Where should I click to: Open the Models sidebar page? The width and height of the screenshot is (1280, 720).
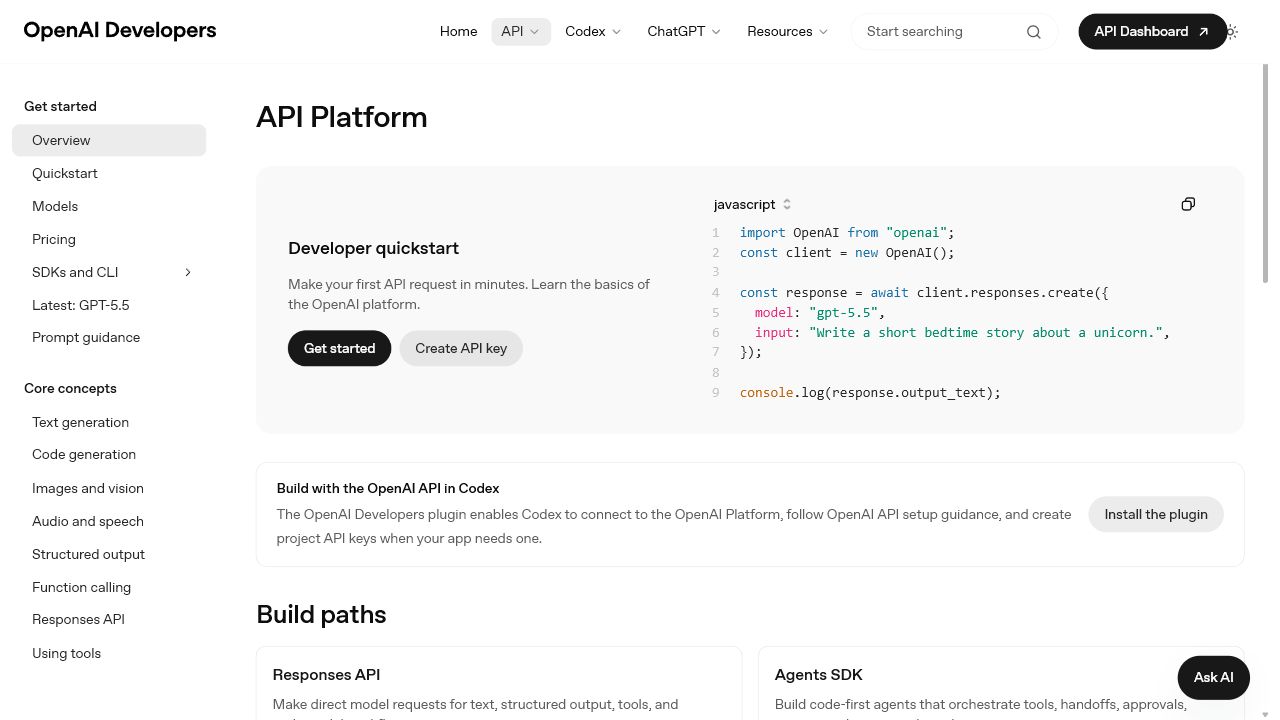[x=109, y=206]
